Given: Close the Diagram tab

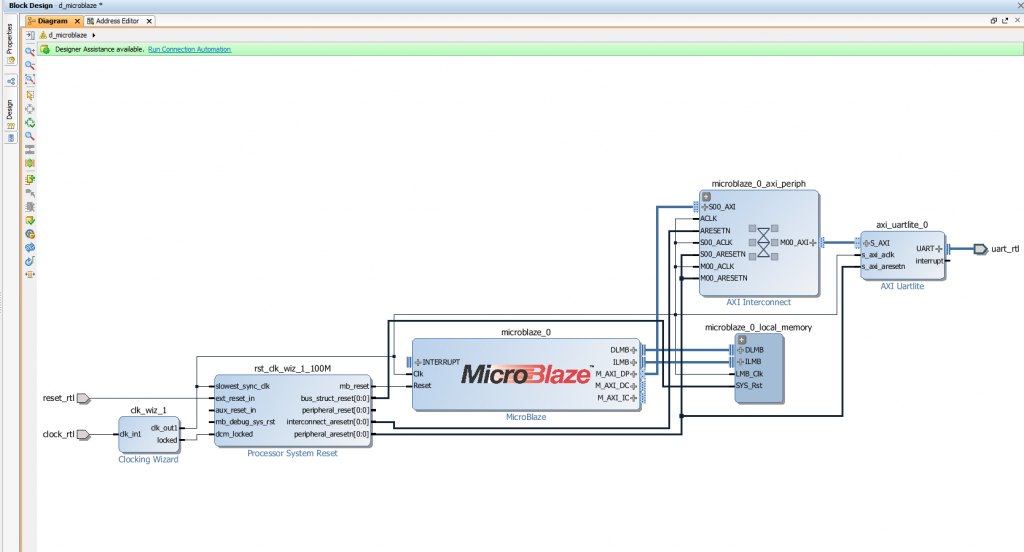Looking at the screenshot, I should [x=77, y=21].
